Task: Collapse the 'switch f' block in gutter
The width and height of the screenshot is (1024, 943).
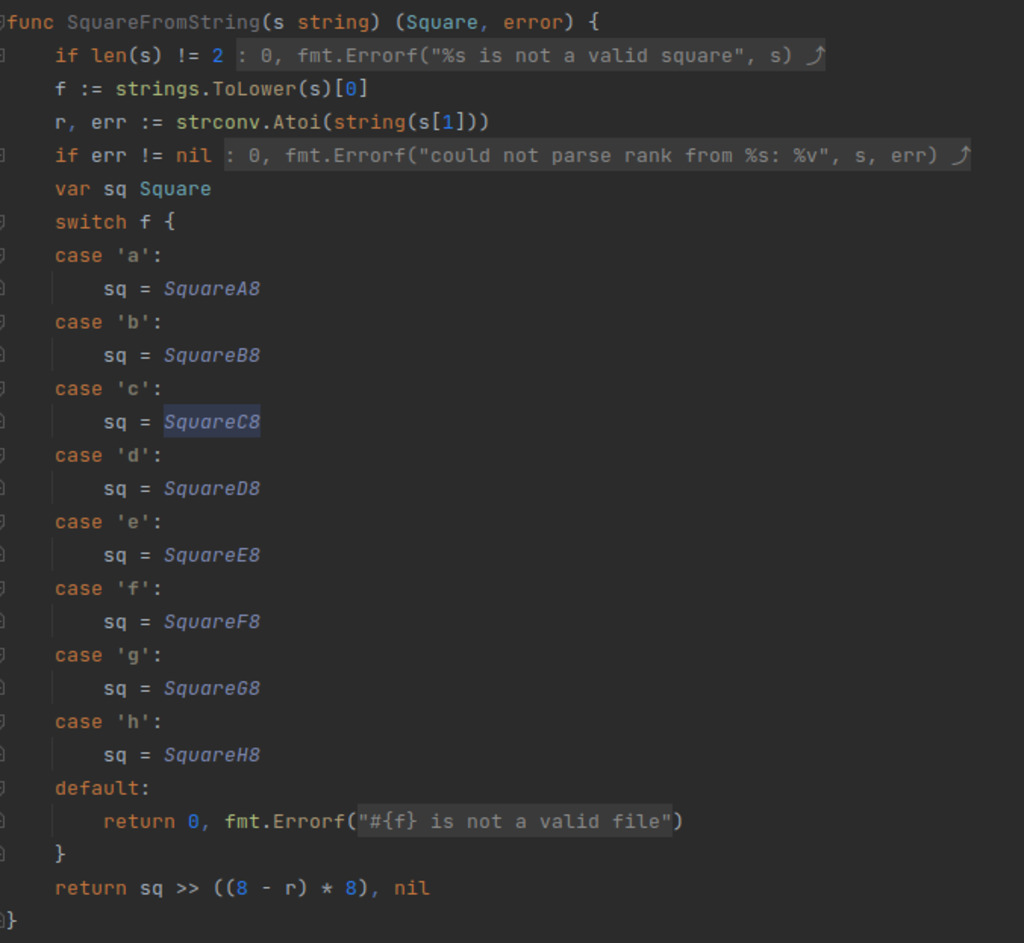Action: (x=3, y=222)
